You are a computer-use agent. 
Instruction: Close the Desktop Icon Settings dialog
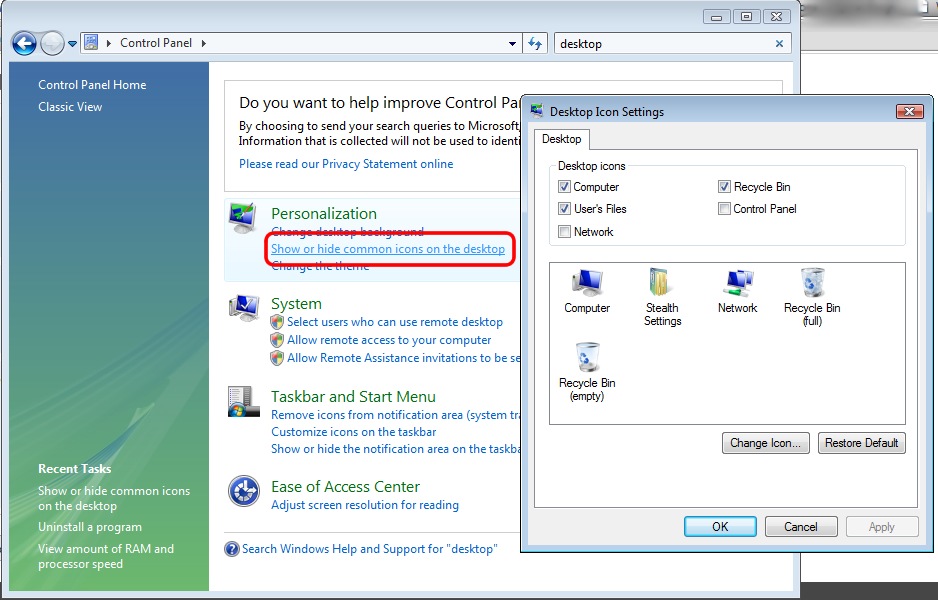909,111
